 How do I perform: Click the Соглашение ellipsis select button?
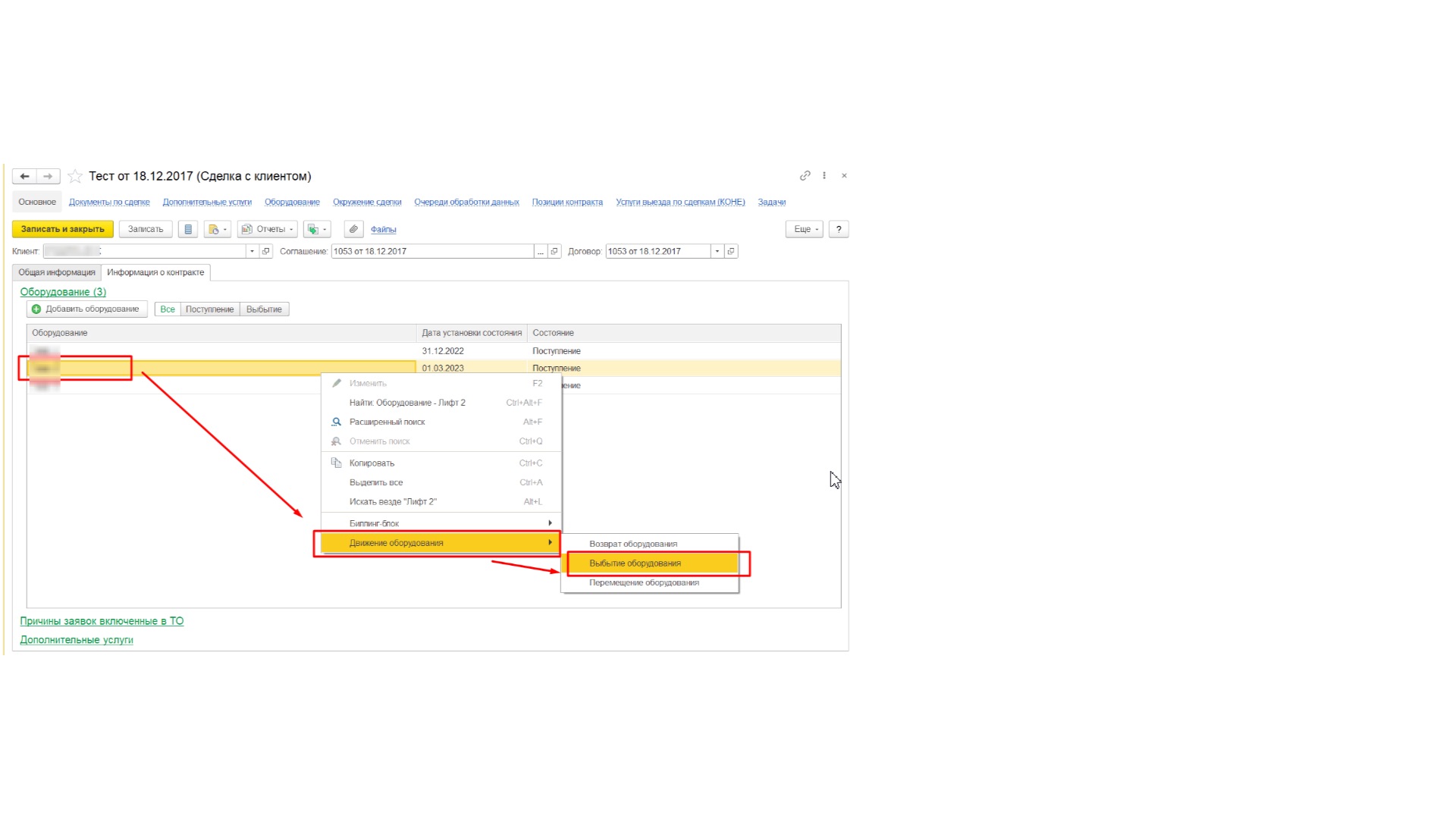pyautogui.click(x=541, y=251)
